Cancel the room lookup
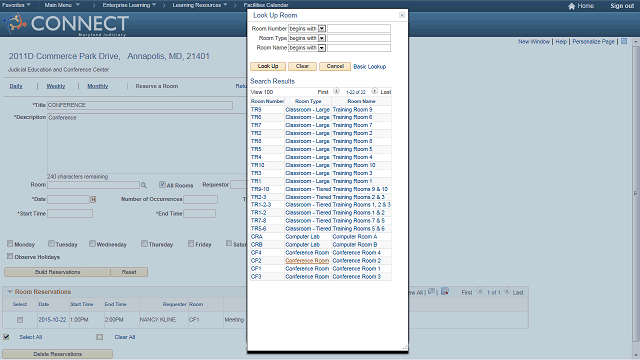 335,66
